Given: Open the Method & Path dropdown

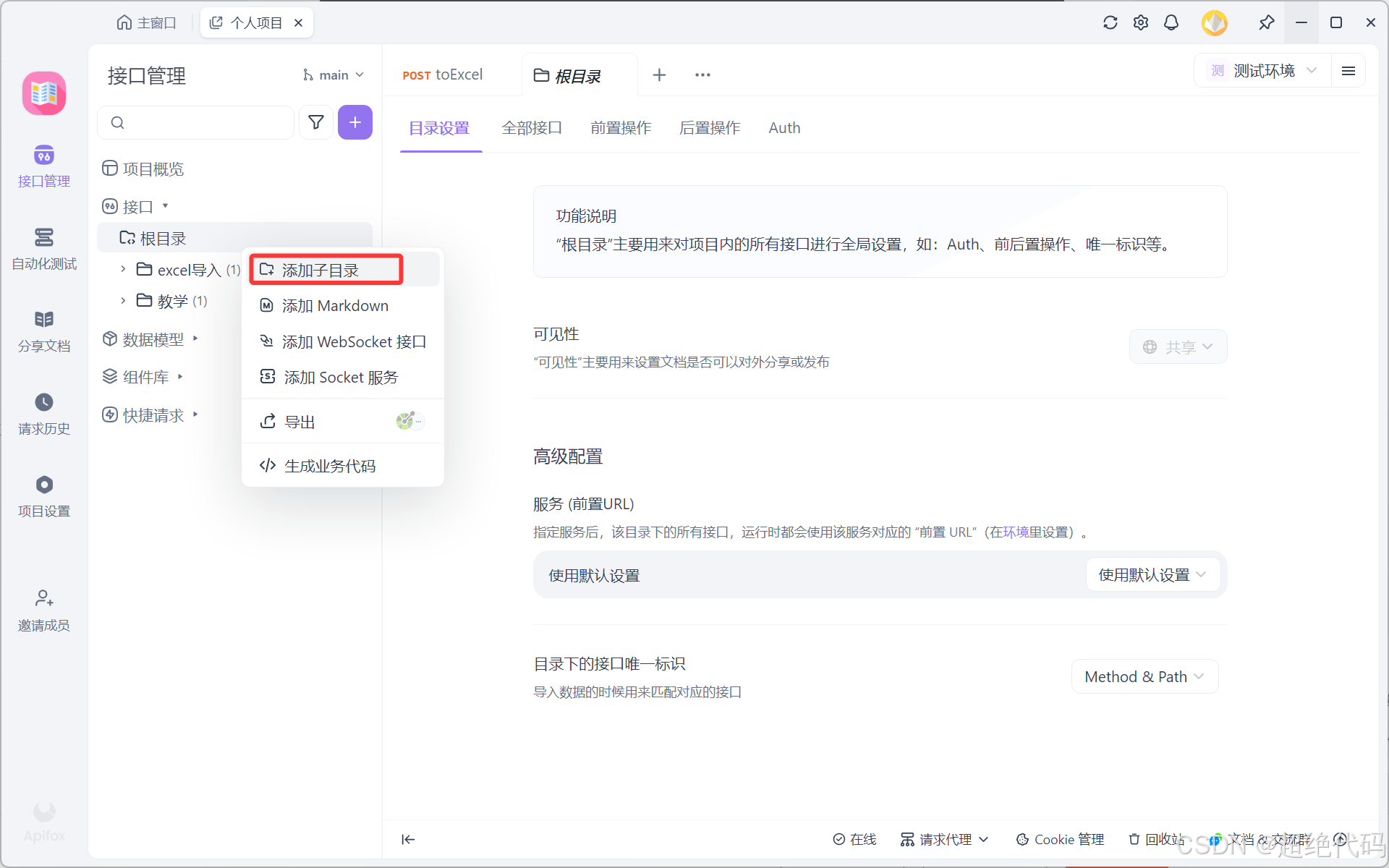Looking at the screenshot, I should pyautogui.click(x=1144, y=676).
